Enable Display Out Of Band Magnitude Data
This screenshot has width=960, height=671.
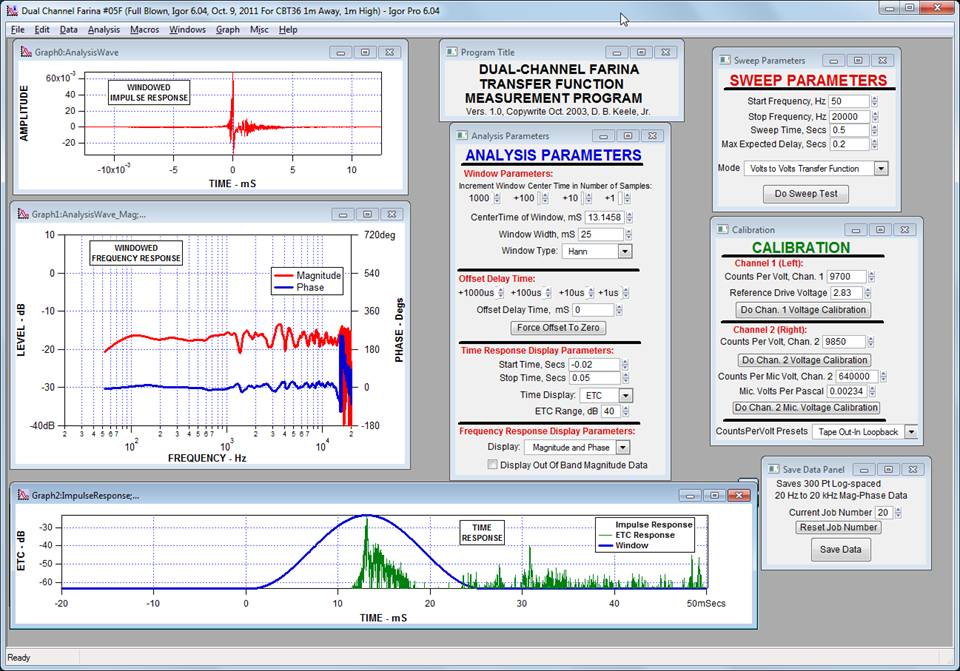point(492,465)
